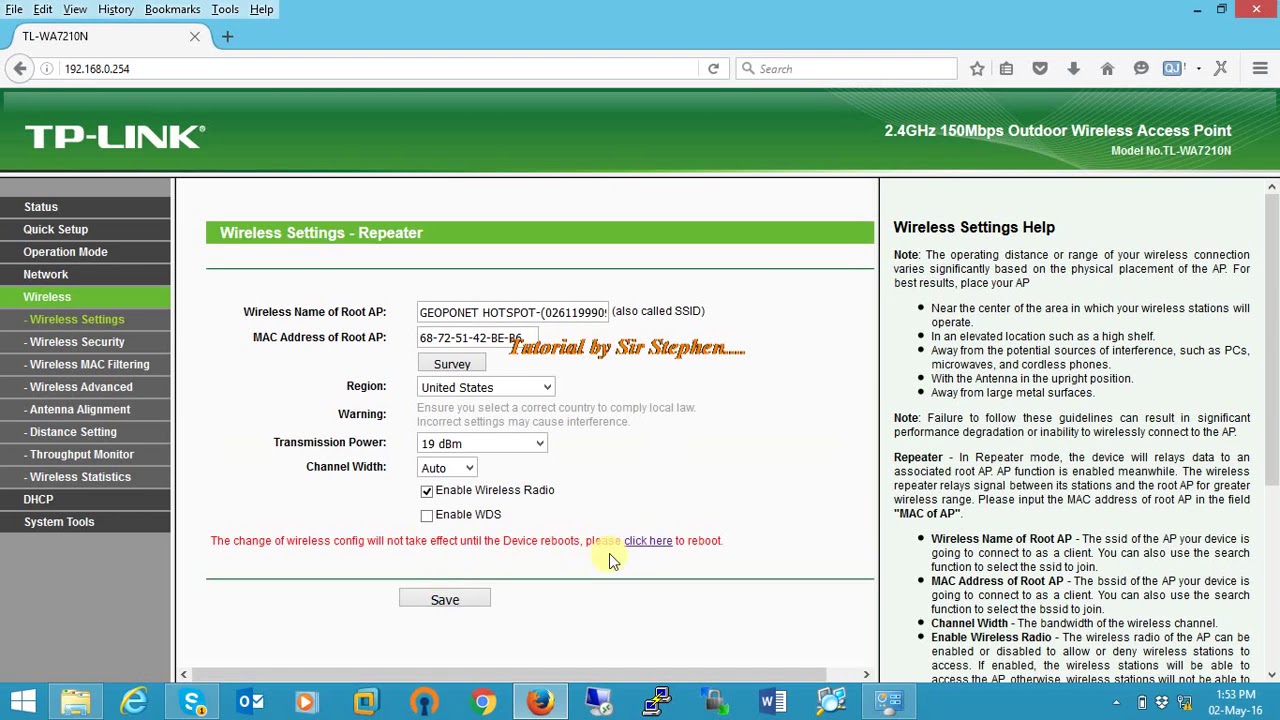Image resolution: width=1280 pixels, height=720 pixels.
Task: Show site information icon in address bar
Action: [47, 68]
